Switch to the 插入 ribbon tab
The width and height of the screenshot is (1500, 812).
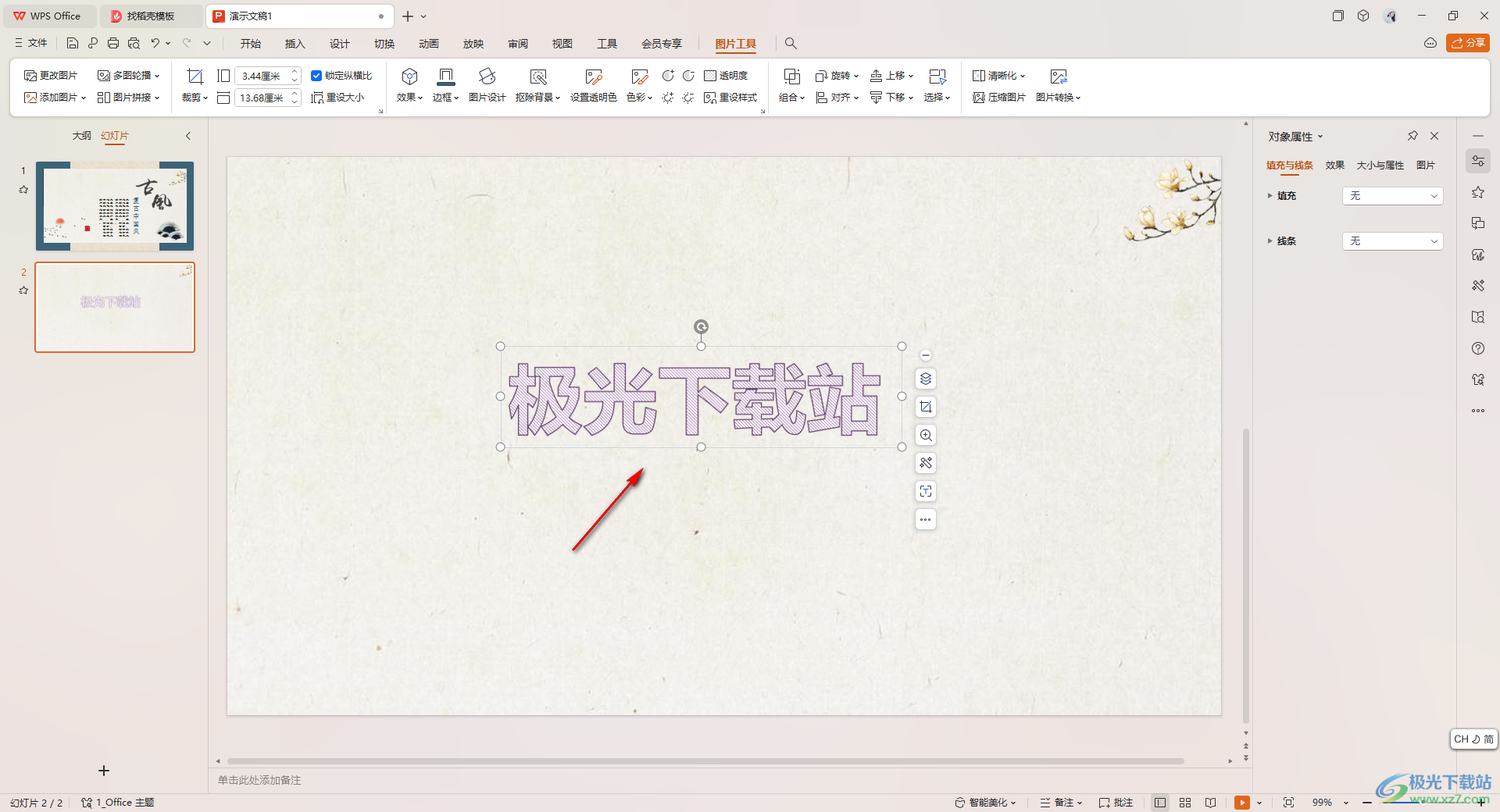coord(295,44)
